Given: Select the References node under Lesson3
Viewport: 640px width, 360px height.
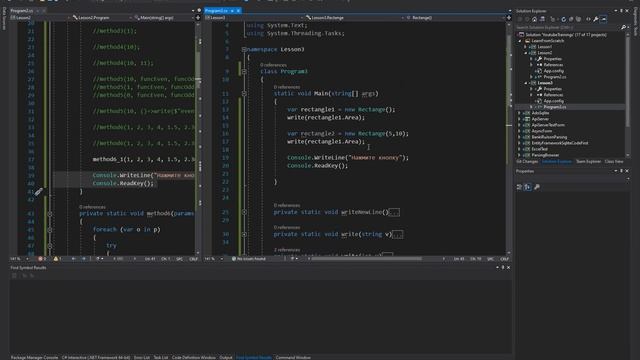Looking at the screenshot, I should click(553, 95).
